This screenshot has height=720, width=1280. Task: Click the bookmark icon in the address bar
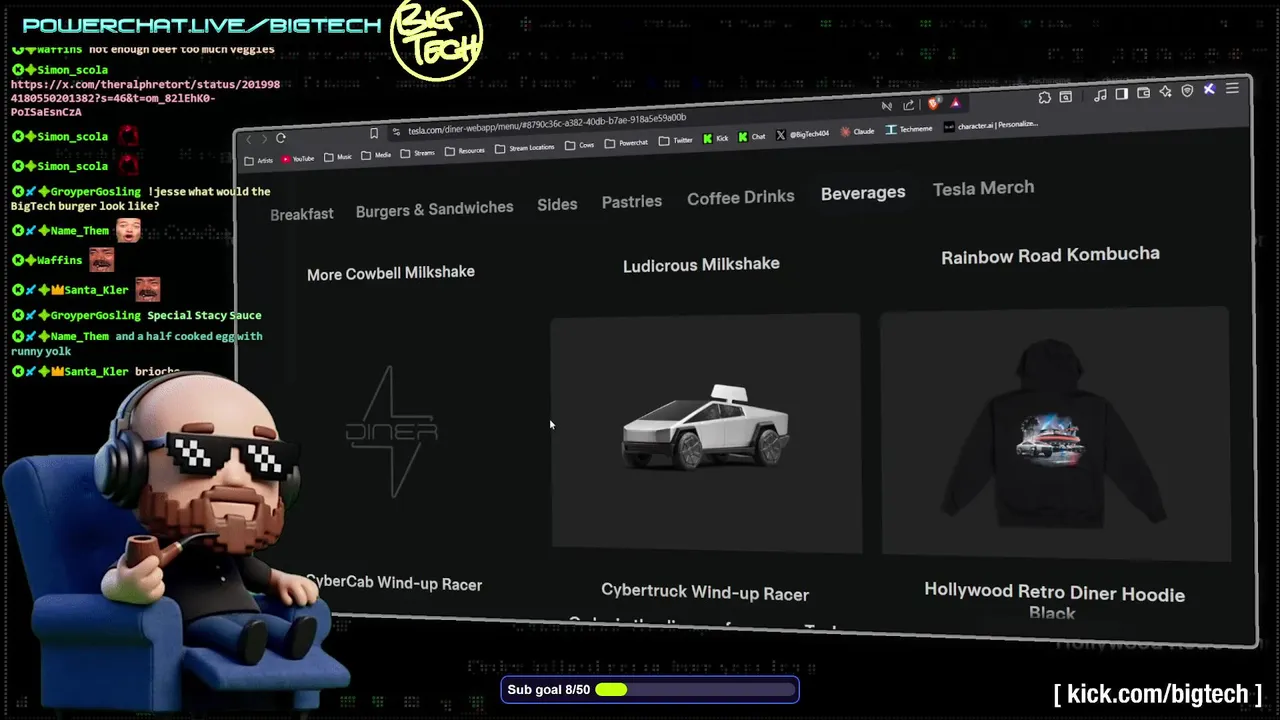tap(374, 133)
